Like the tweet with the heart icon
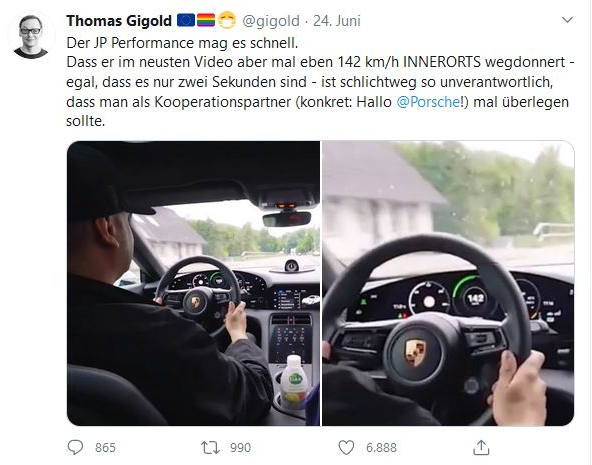The height and width of the screenshot is (465, 592). pos(346,448)
